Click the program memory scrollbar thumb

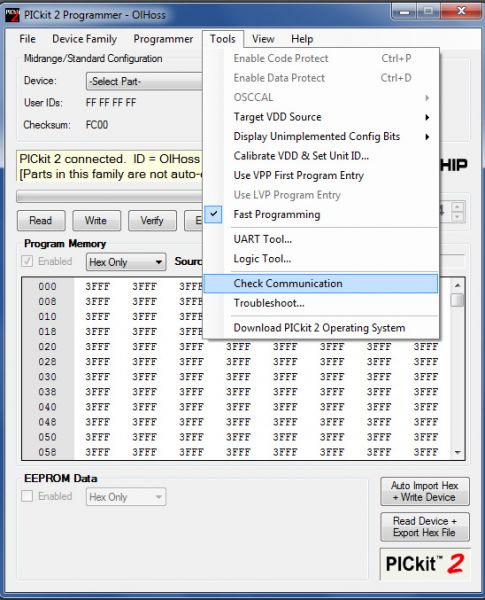(x=457, y=300)
